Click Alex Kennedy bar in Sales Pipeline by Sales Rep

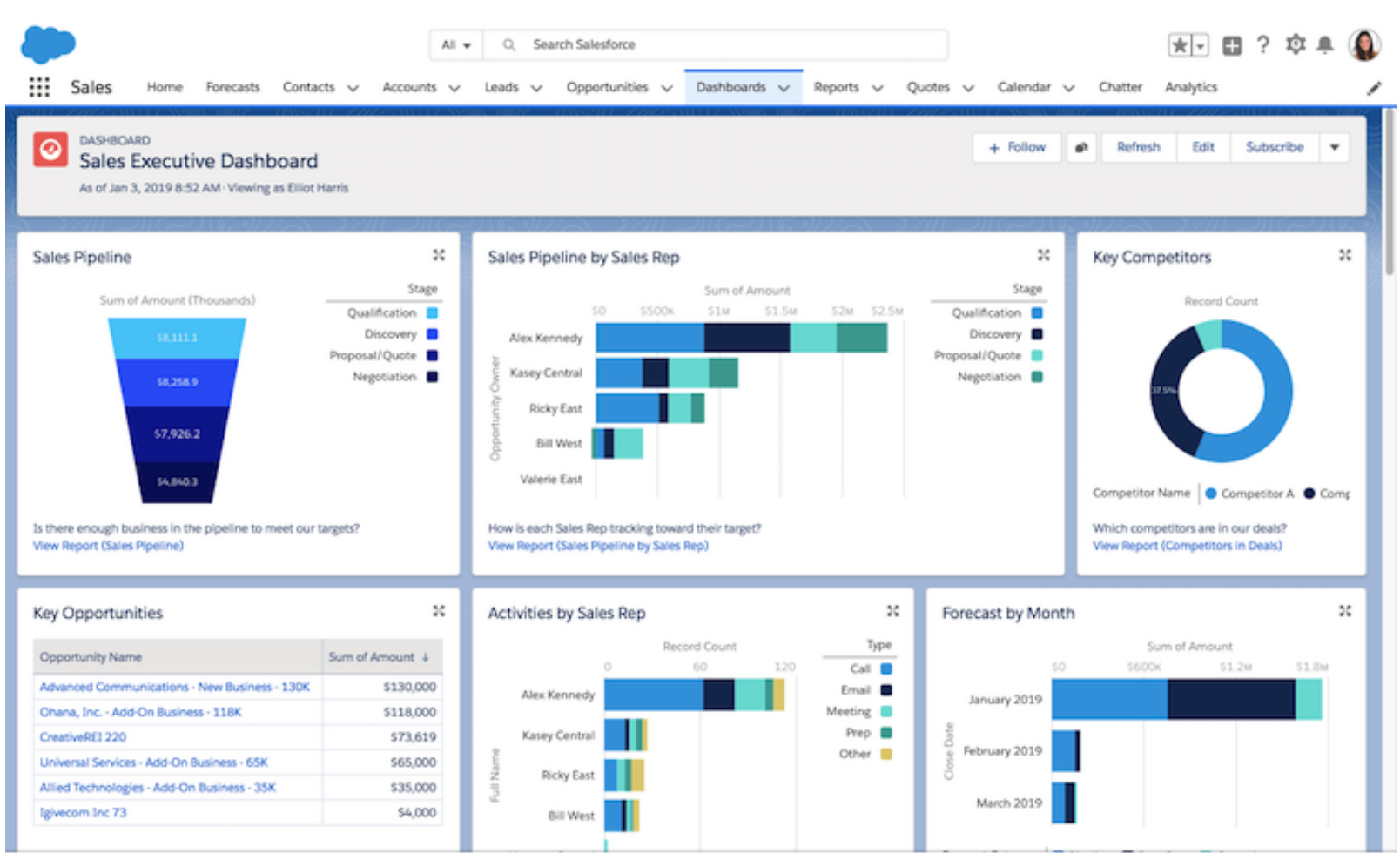tap(742, 338)
